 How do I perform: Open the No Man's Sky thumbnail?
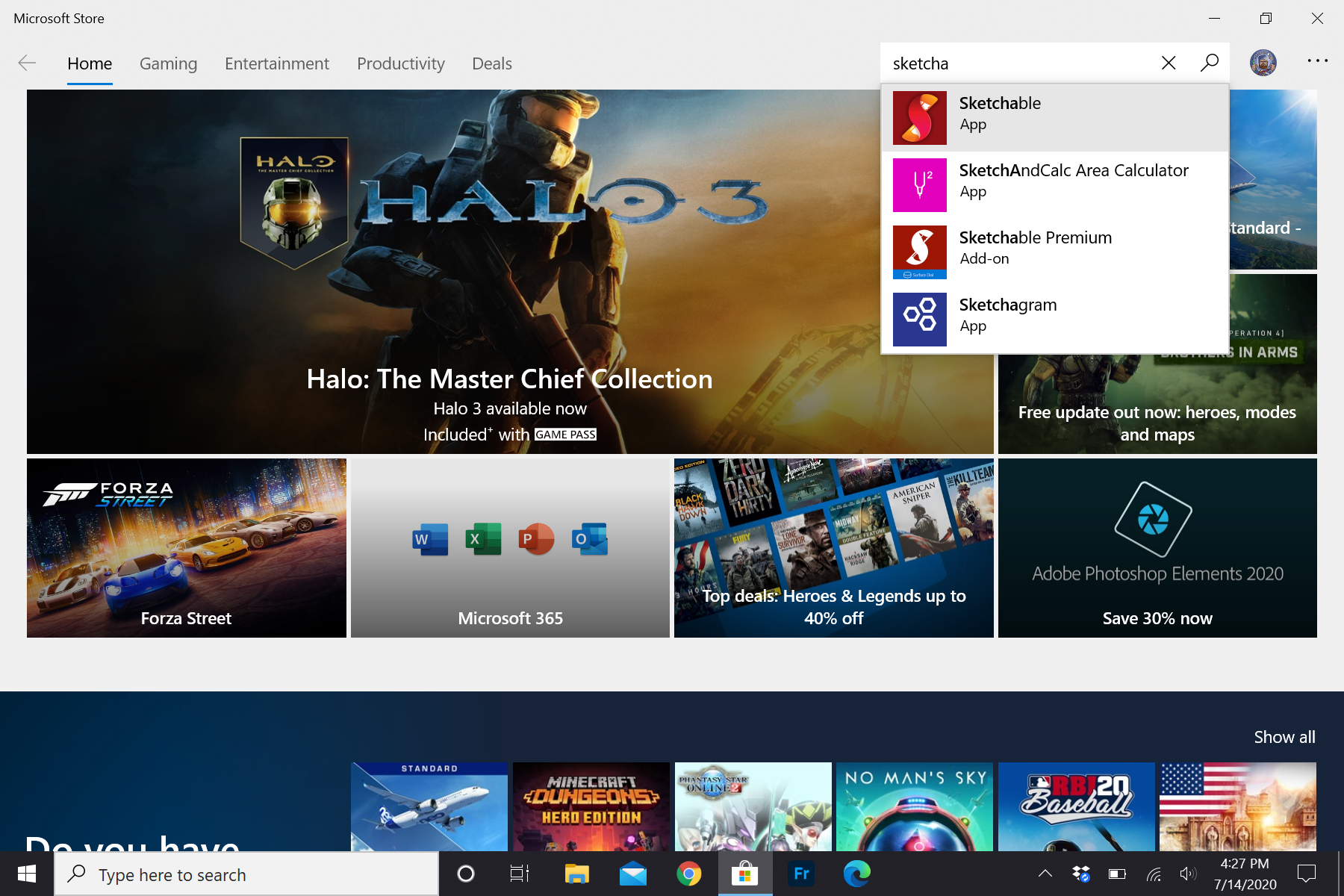(x=915, y=806)
